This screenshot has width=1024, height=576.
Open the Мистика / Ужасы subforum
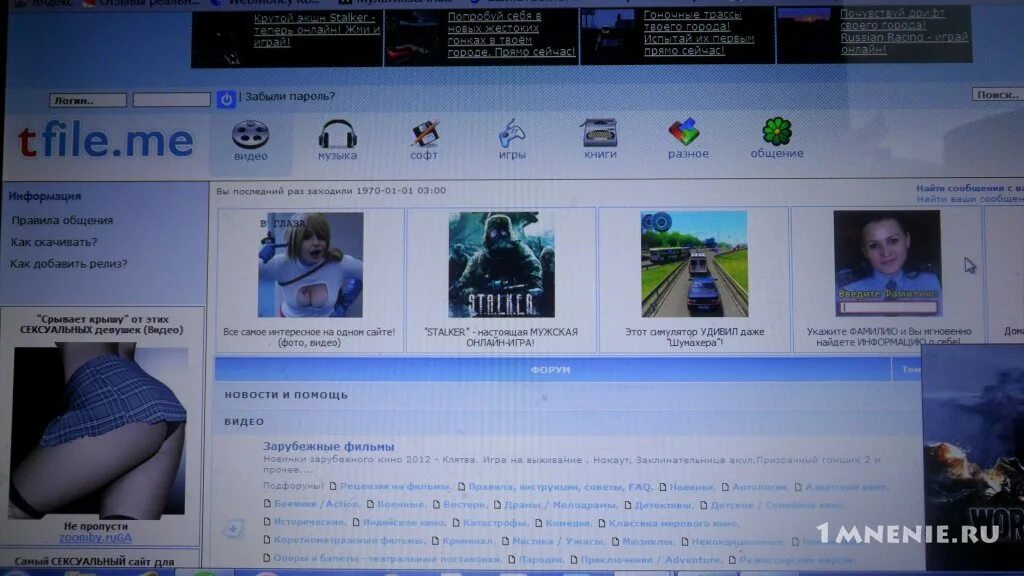point(558,541)
